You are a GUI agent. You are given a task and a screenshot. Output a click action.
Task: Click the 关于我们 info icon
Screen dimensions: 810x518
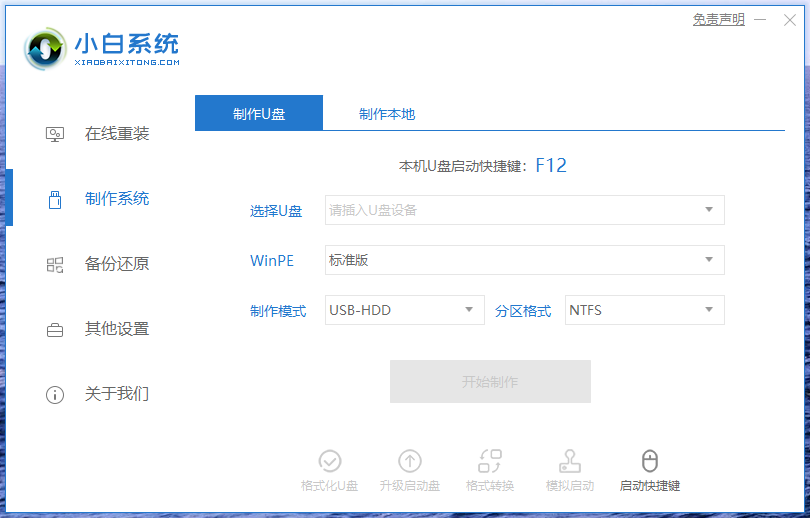tap(55, 394)
